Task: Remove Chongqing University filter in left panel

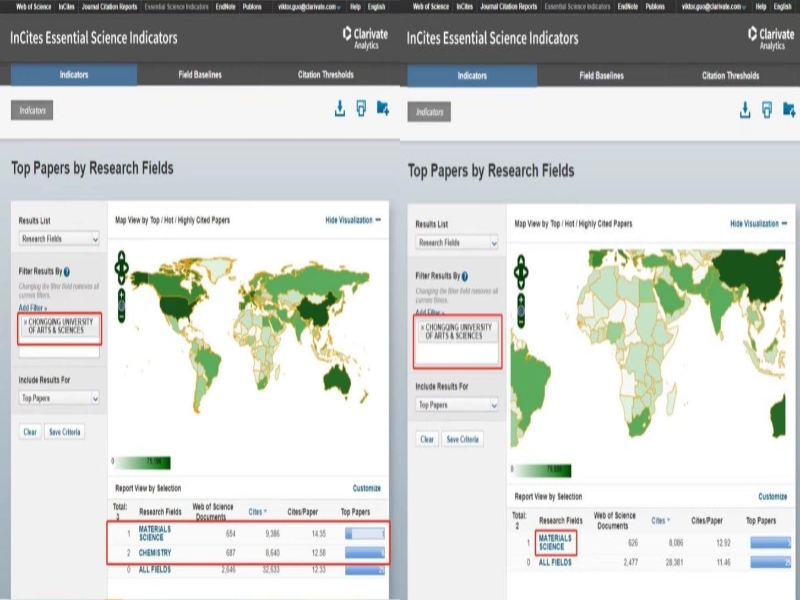Action: (25, 323)
